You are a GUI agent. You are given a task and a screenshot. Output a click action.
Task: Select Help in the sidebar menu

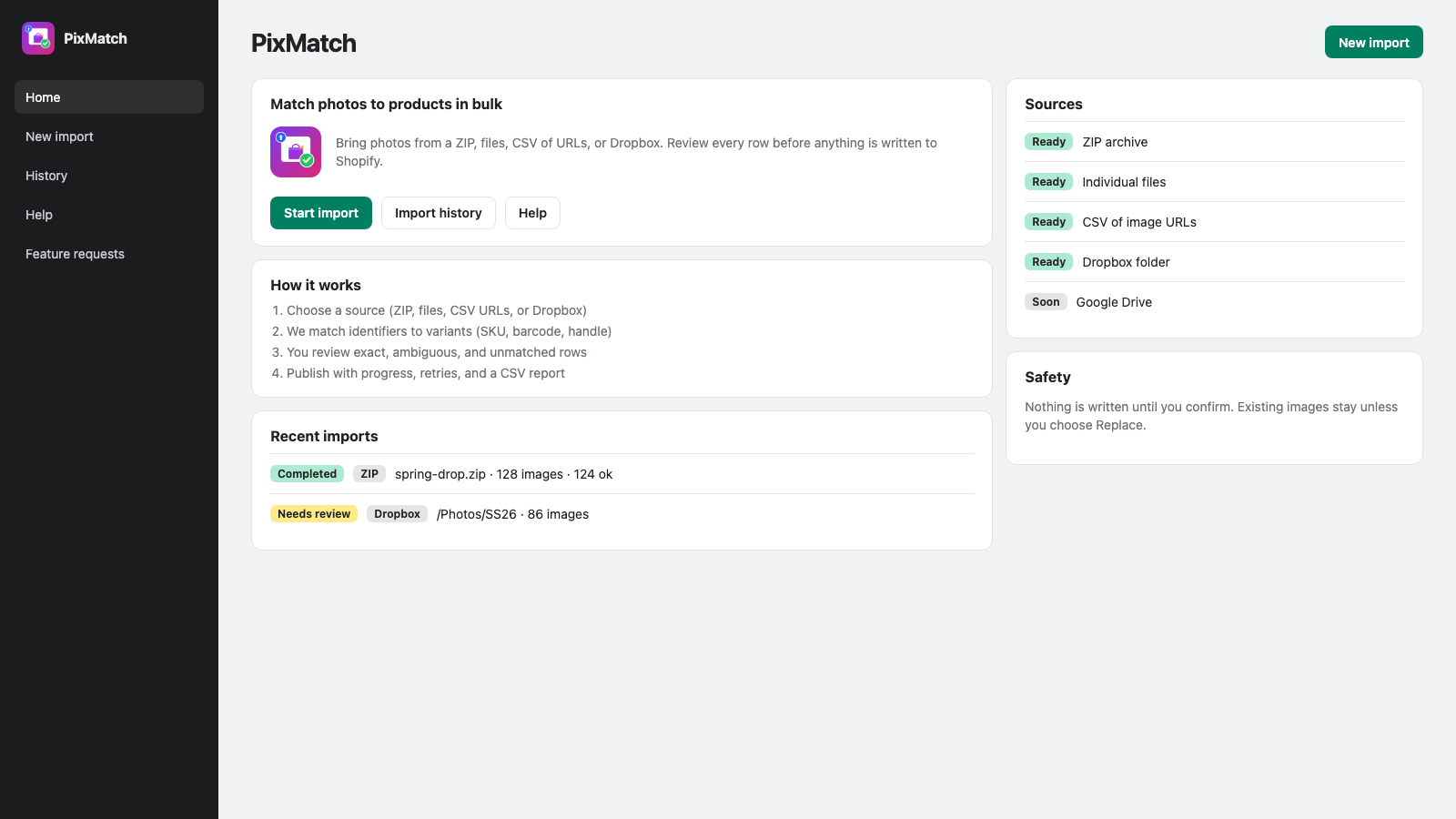(109, 215)
